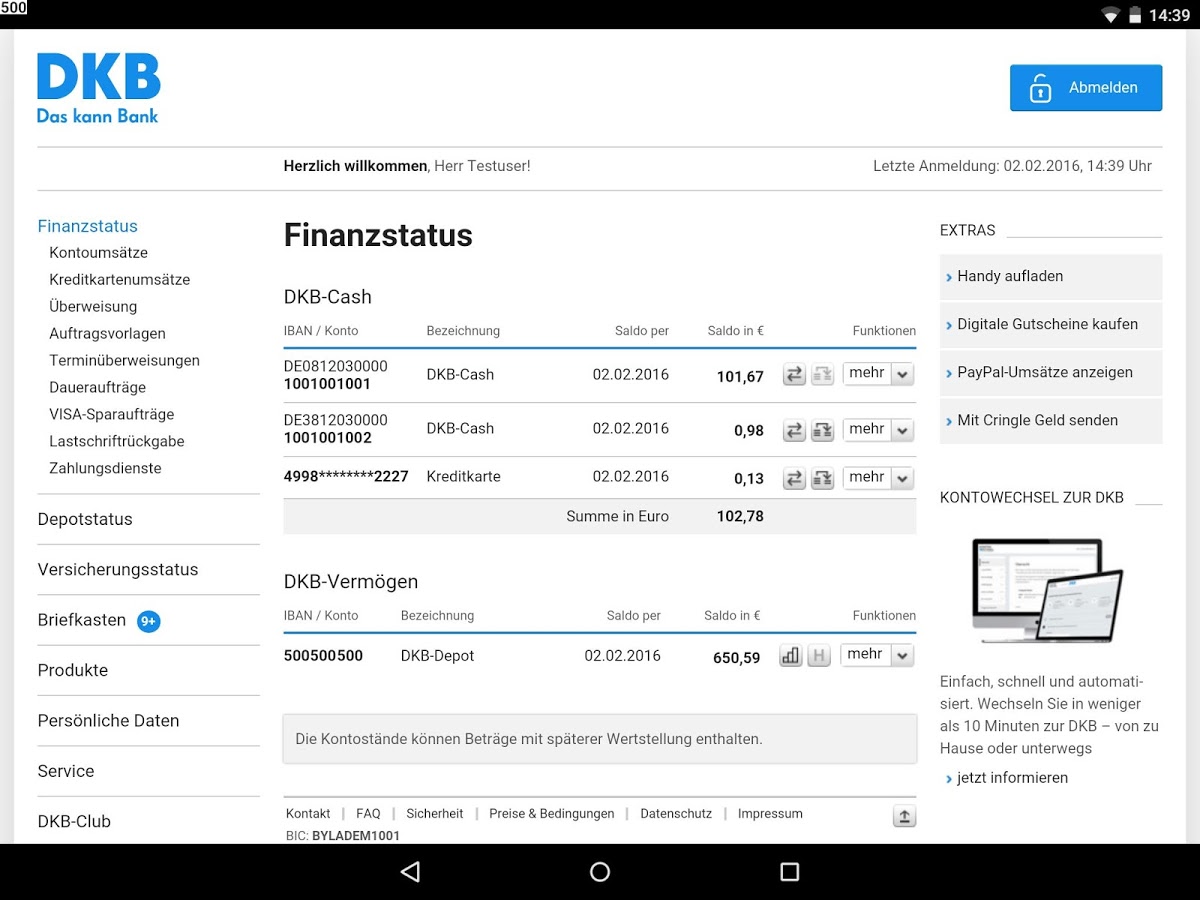The height and width of the screenshot is (900, 1200).
Task: Click credit card number 4998********2227
Action: tap(346, 477)
